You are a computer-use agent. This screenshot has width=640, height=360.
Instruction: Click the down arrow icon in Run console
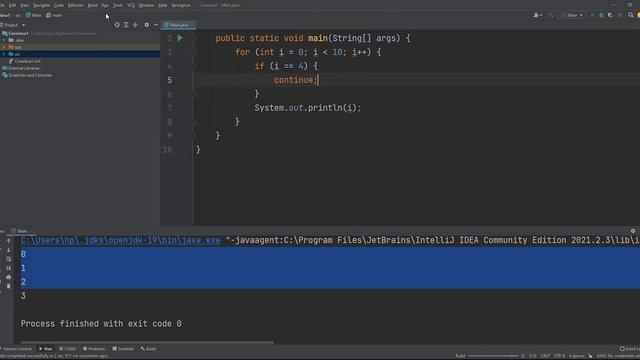coord(9,250)
